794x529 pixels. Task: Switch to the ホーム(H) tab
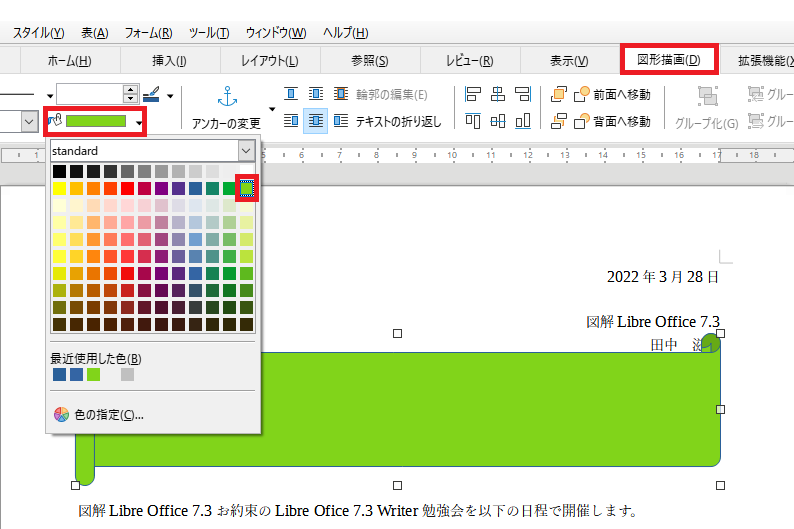[70, 61]
